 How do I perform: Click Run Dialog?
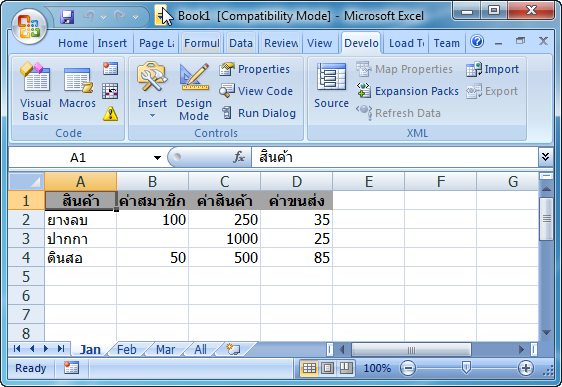tap(259, 113)
